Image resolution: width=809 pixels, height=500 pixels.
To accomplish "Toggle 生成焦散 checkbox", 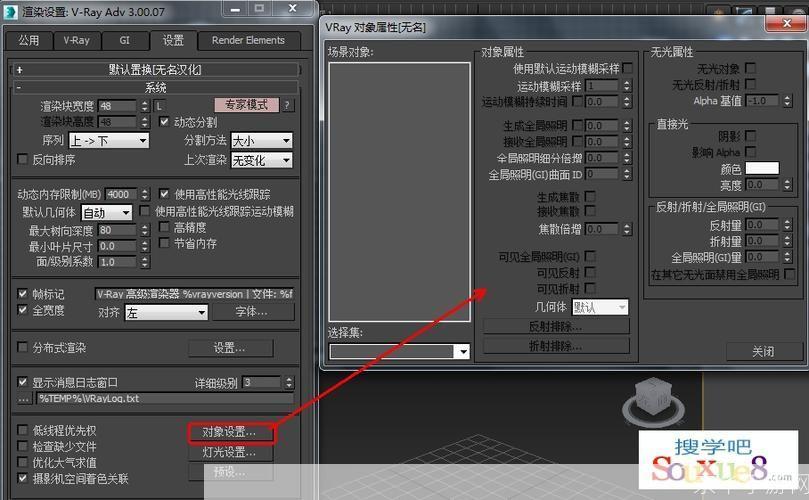I will [x=590, y=196].
